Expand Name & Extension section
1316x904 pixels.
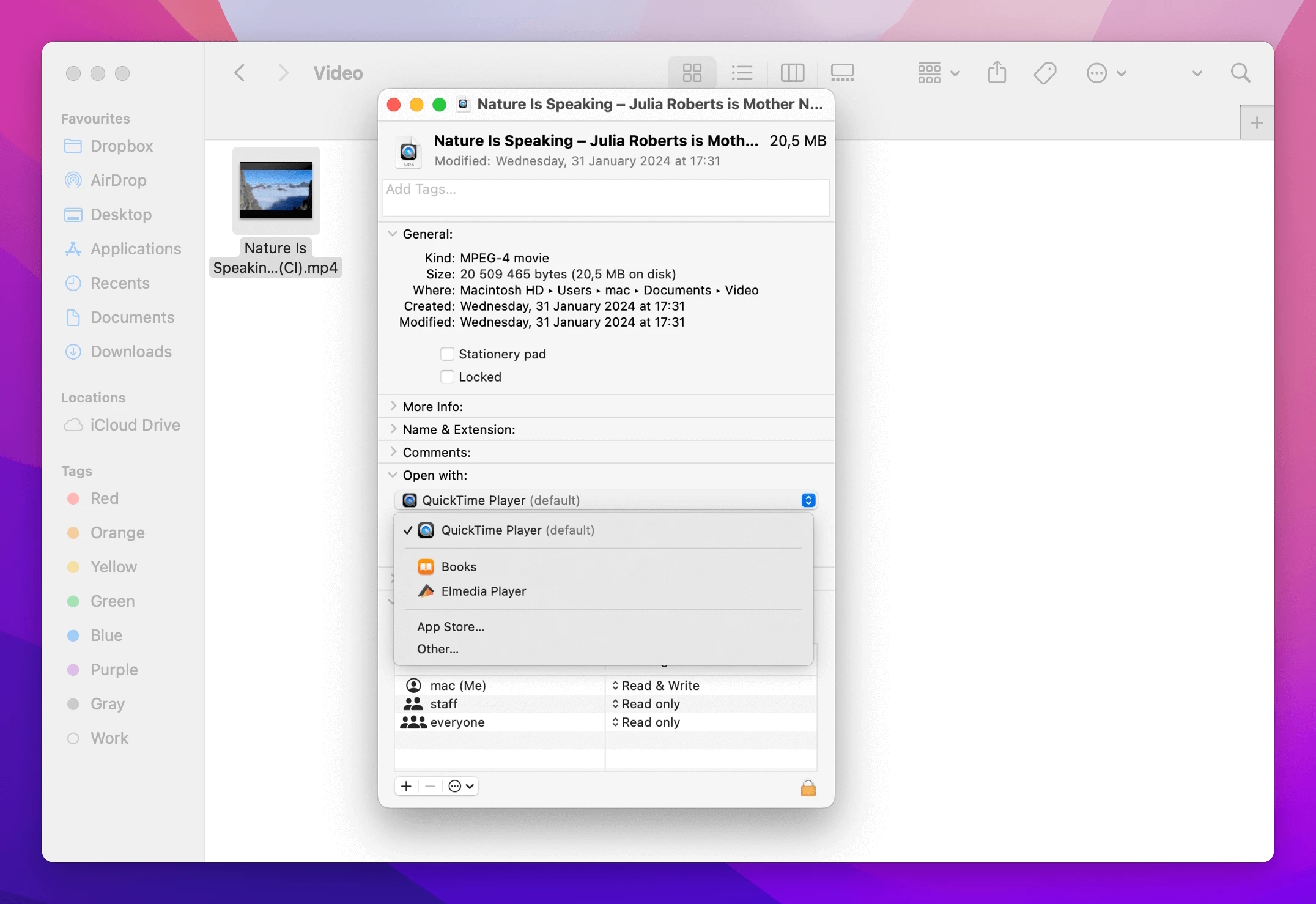point(393,429)
